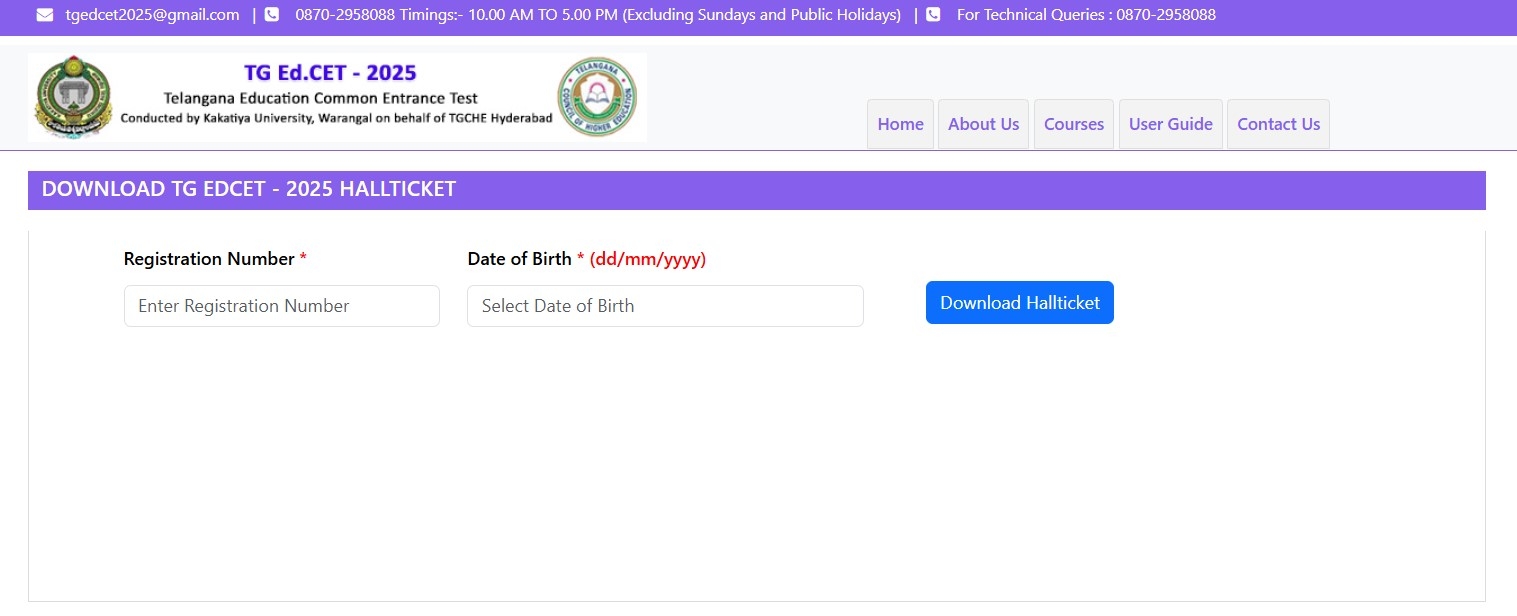Open the Select Date of Birth field
Image resolution: width=1517 pixels, height=616 pixels.
(665, 306)
